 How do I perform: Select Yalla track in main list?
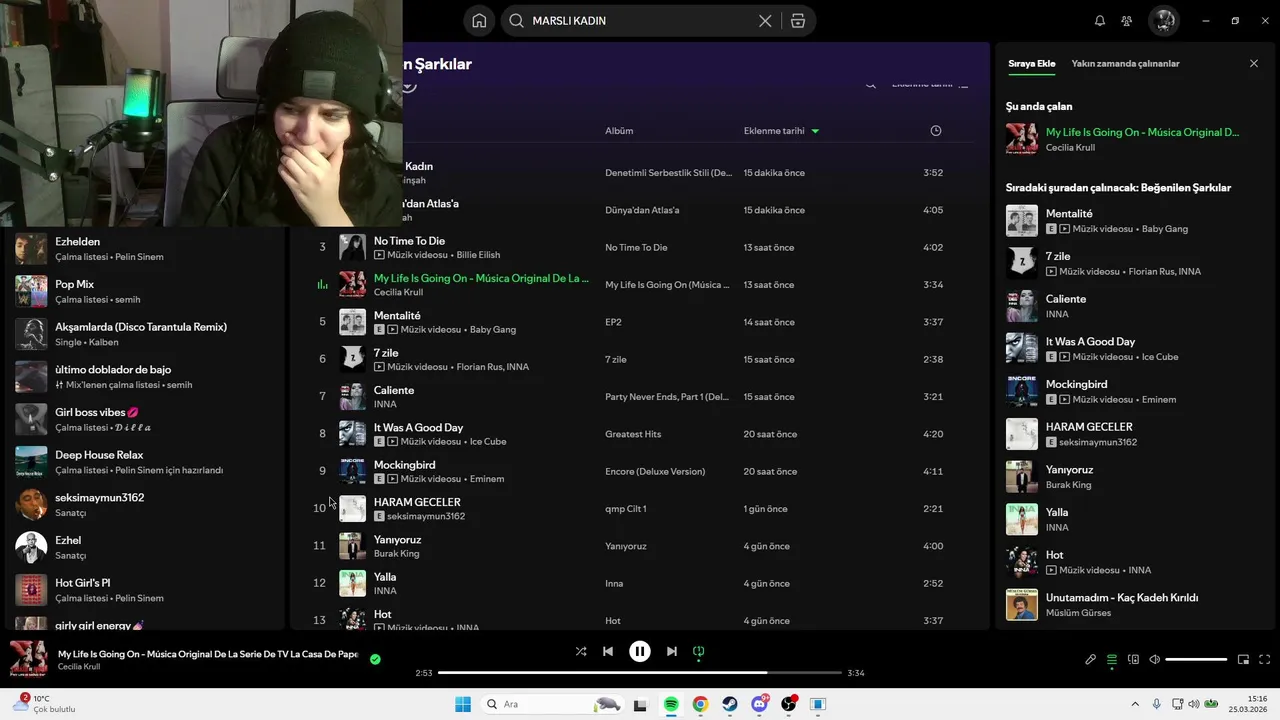[x=640, y=583]
